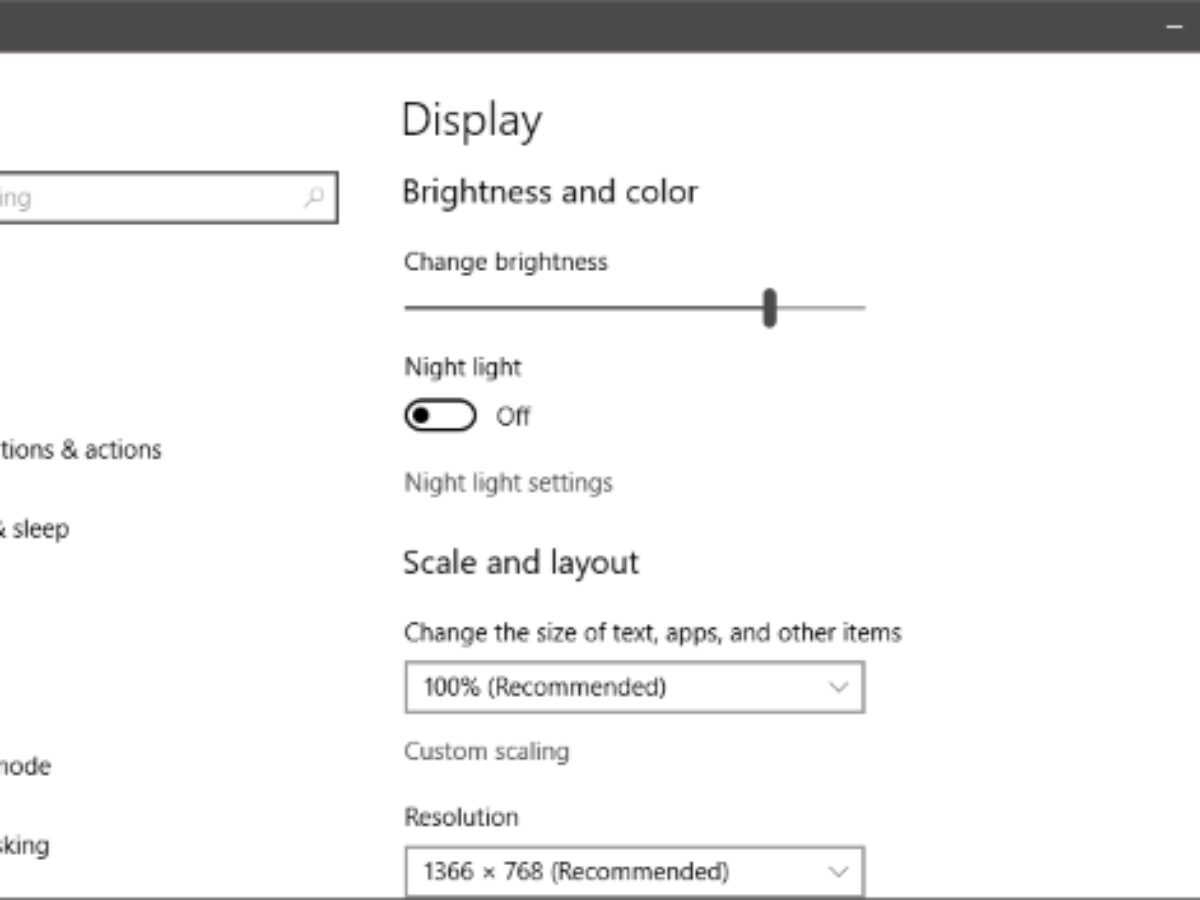Go to Notifications & actions in sidebar

[80, 450]
